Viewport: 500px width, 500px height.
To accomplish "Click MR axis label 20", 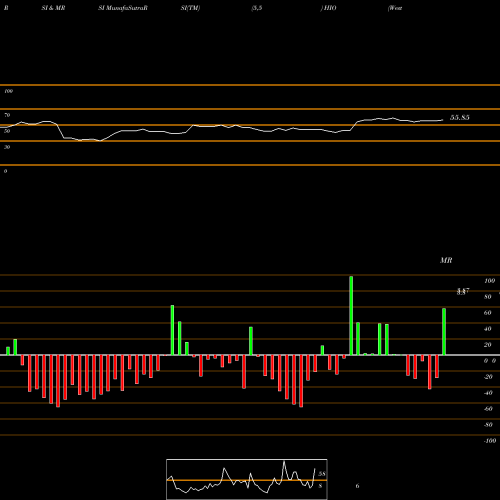I will (x=488, y=345).
